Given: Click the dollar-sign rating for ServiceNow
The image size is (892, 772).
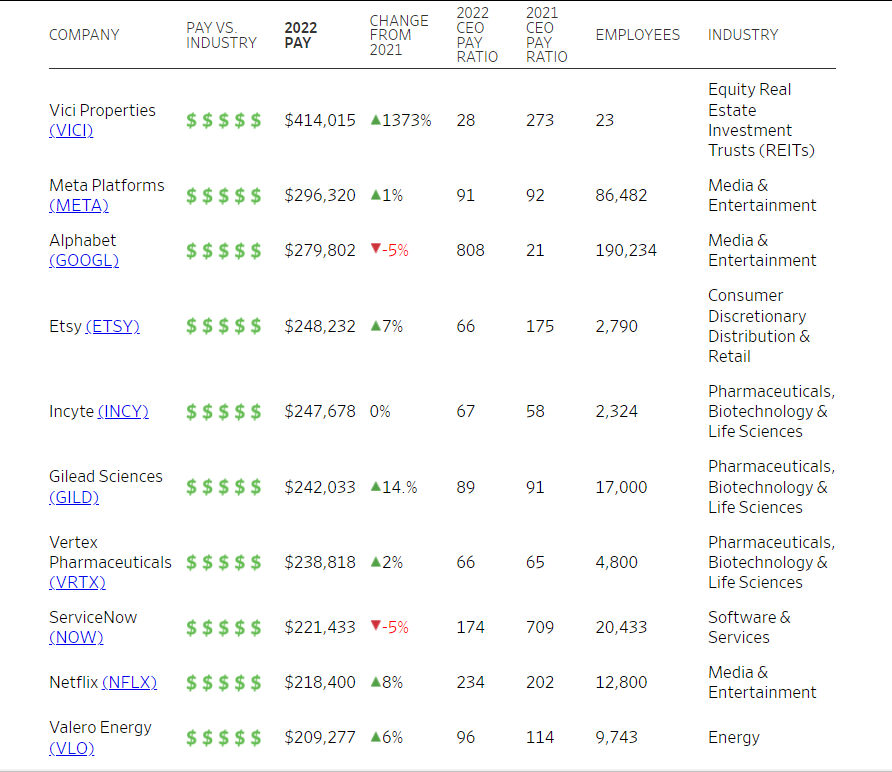Looking at the screenshot, I should click(x=224, y=627).
